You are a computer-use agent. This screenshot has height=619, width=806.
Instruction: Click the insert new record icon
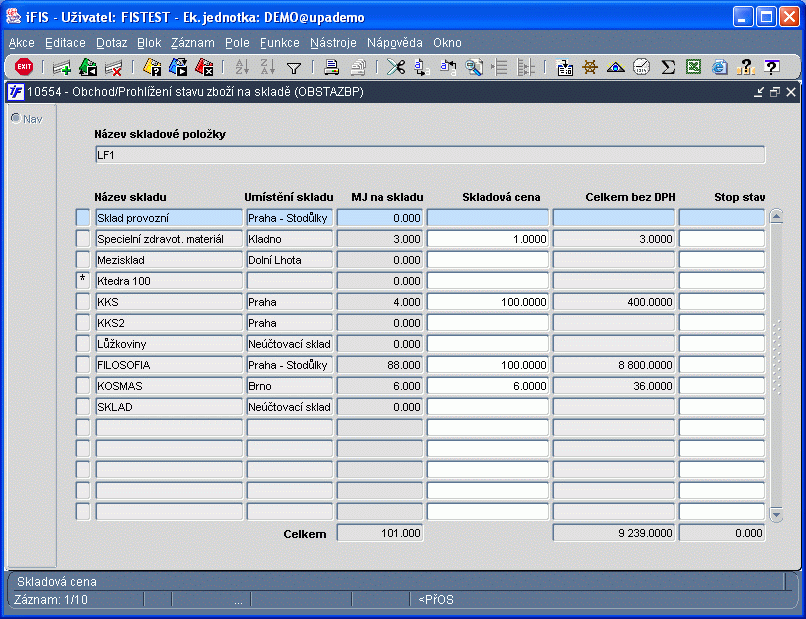click(x=62, y=67)
